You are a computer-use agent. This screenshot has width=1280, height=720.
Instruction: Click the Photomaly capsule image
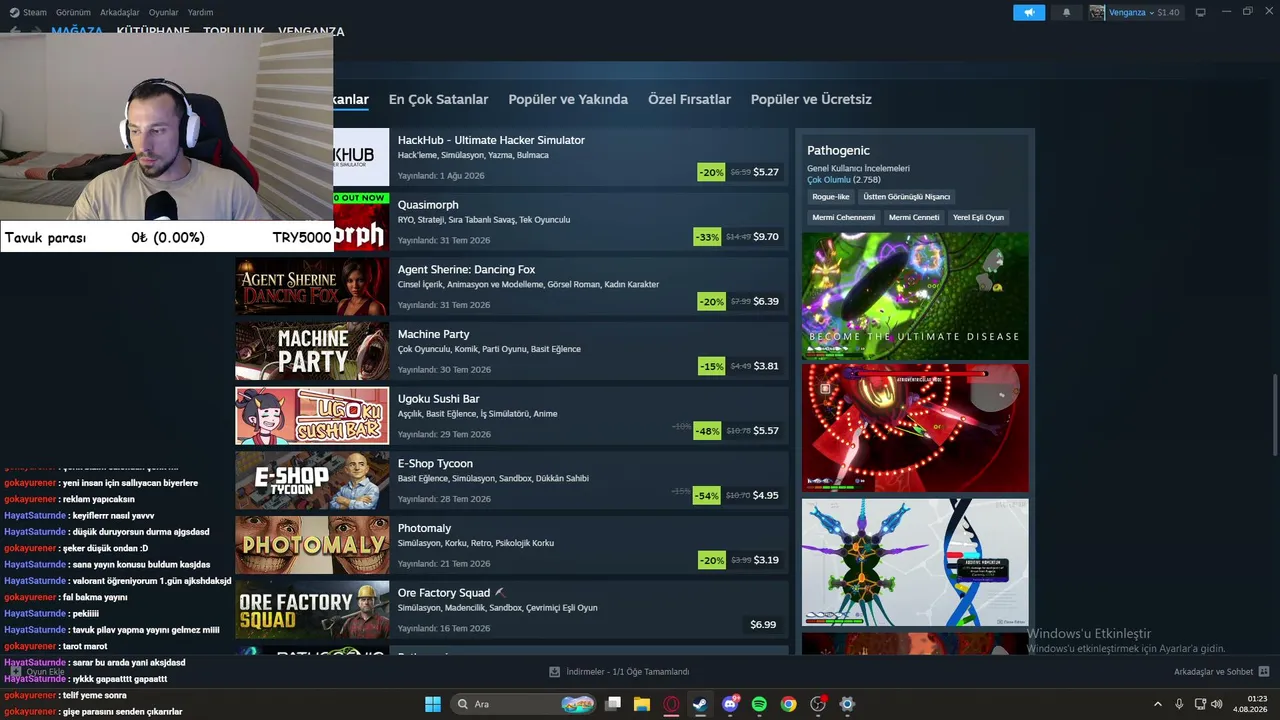click(x=312, y=545)
